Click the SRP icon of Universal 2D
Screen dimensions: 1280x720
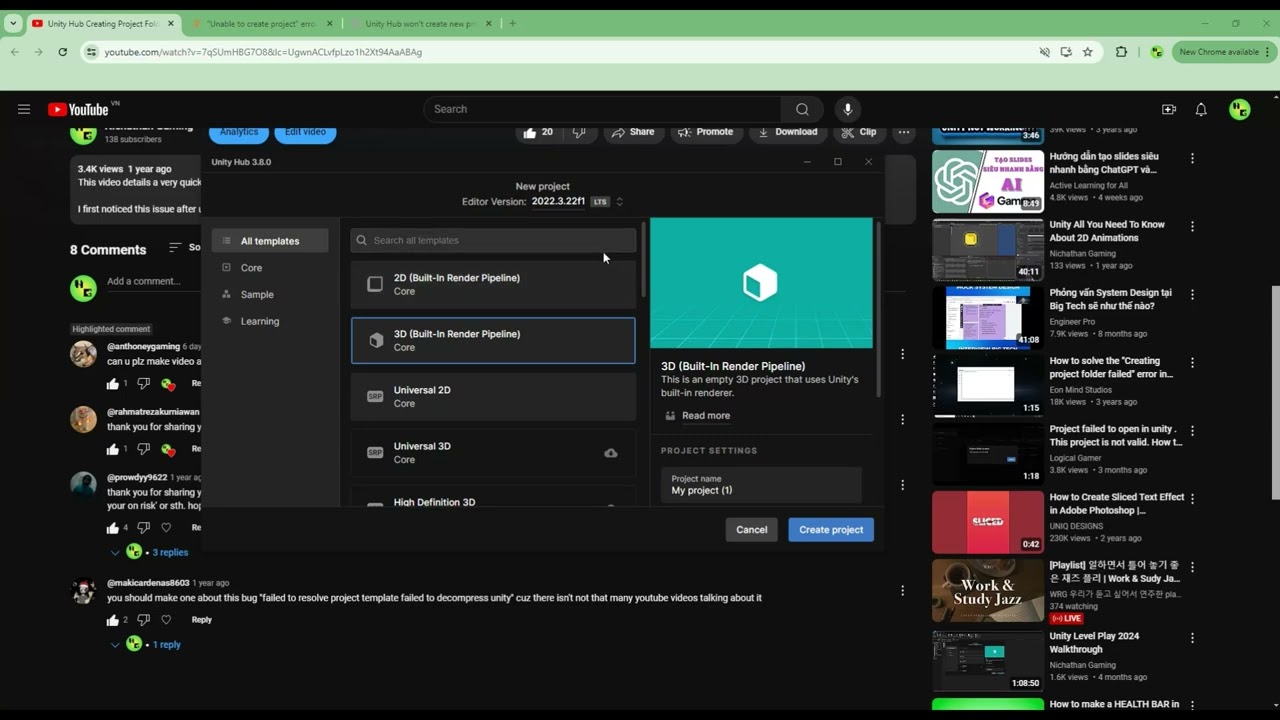pyautogui.click(x=375, y=396)
